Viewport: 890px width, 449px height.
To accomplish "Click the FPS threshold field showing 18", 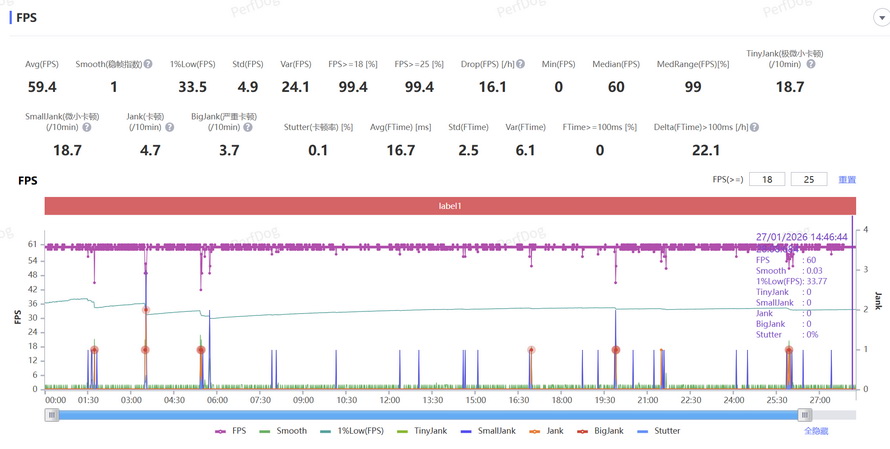I will pyautogui.click(x=767, y=180).
